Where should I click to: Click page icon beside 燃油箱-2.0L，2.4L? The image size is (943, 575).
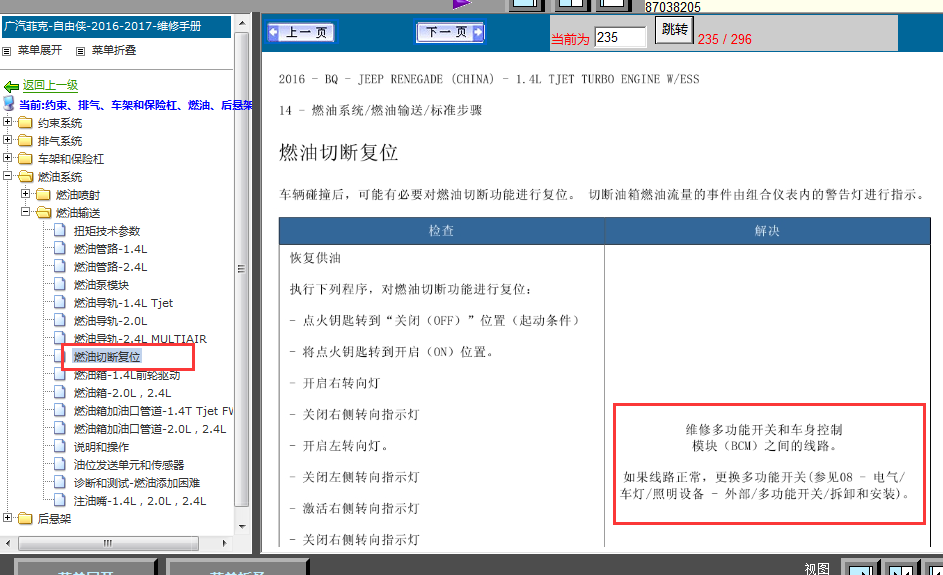(x=60, y=392)
